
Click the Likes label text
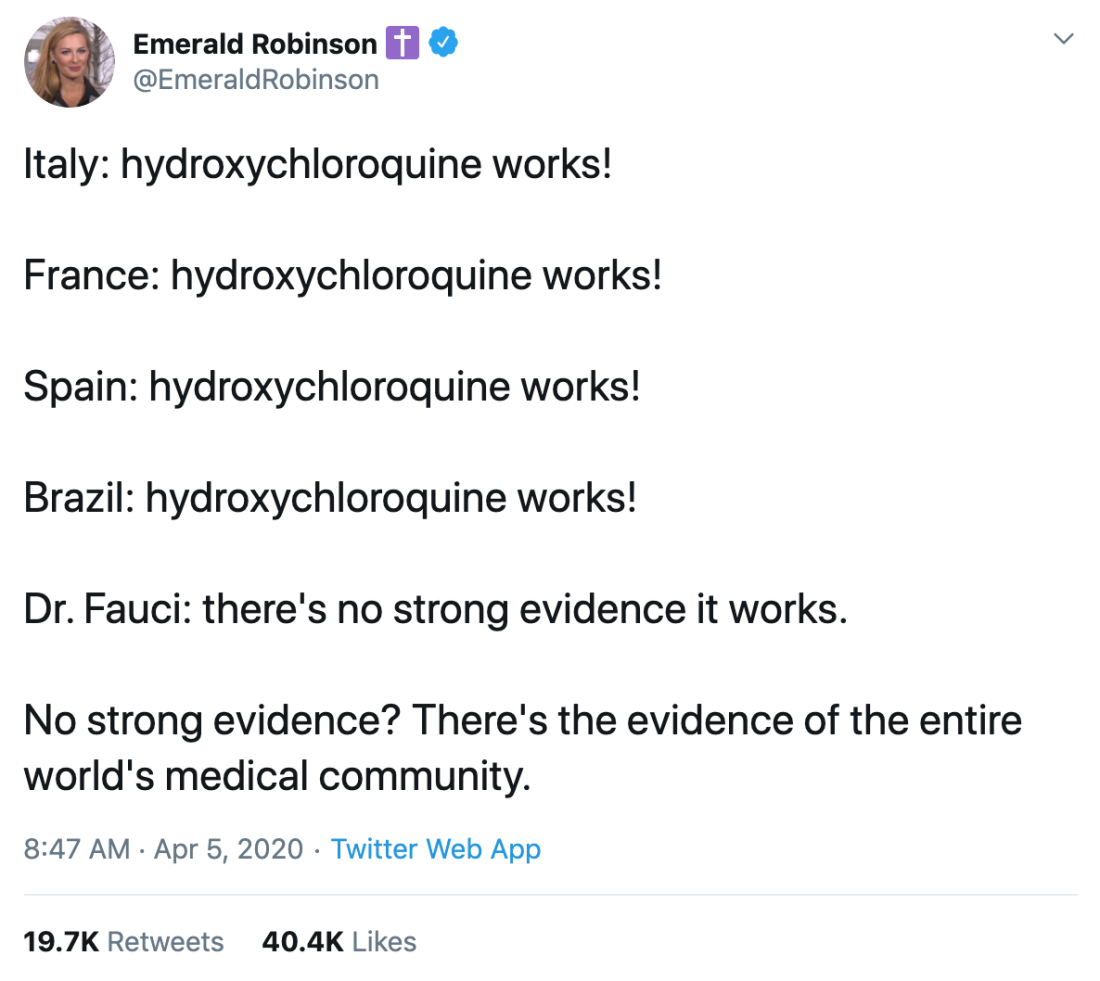(384, 942)
